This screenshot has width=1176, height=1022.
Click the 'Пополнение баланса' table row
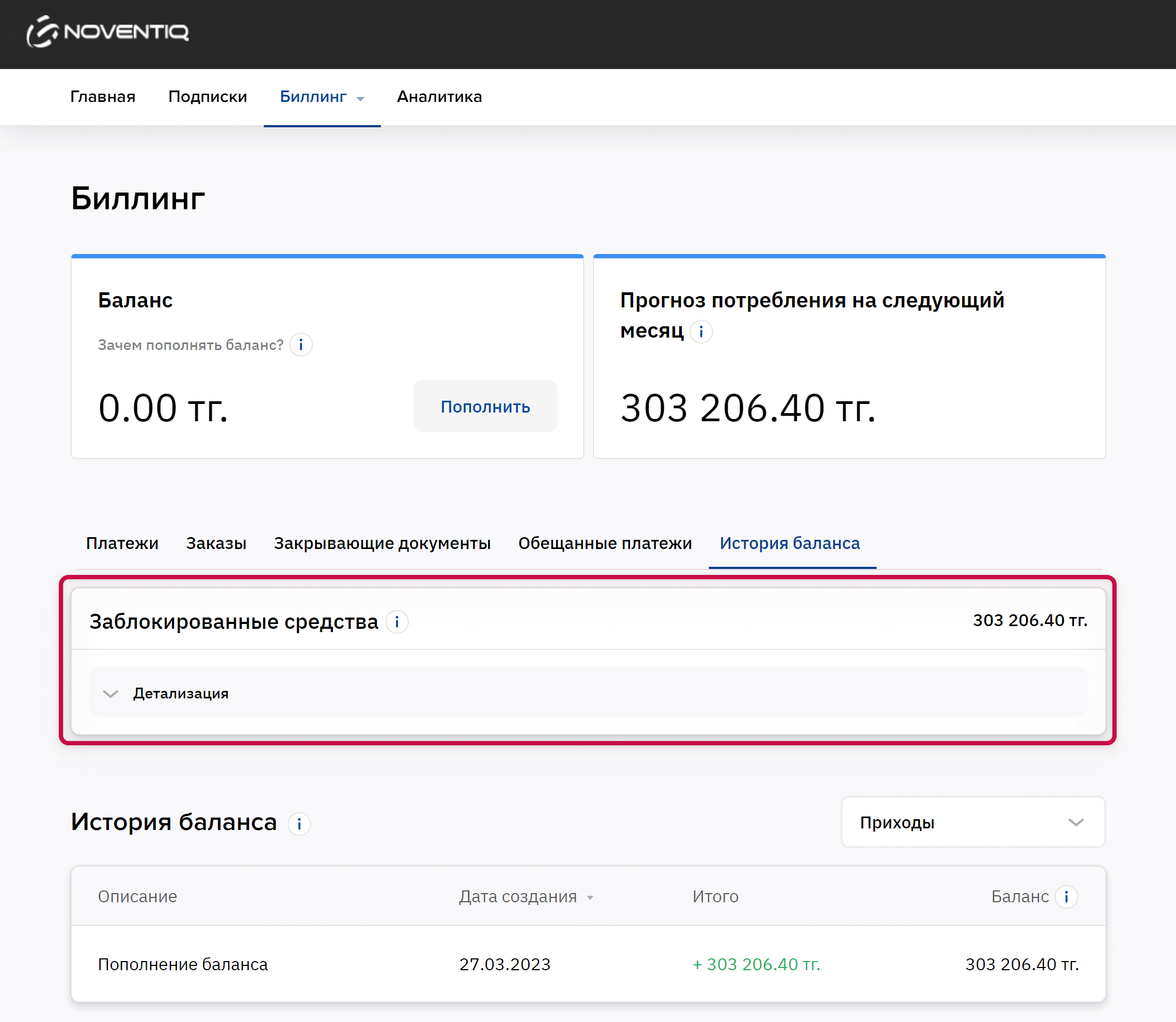point(182,964)
